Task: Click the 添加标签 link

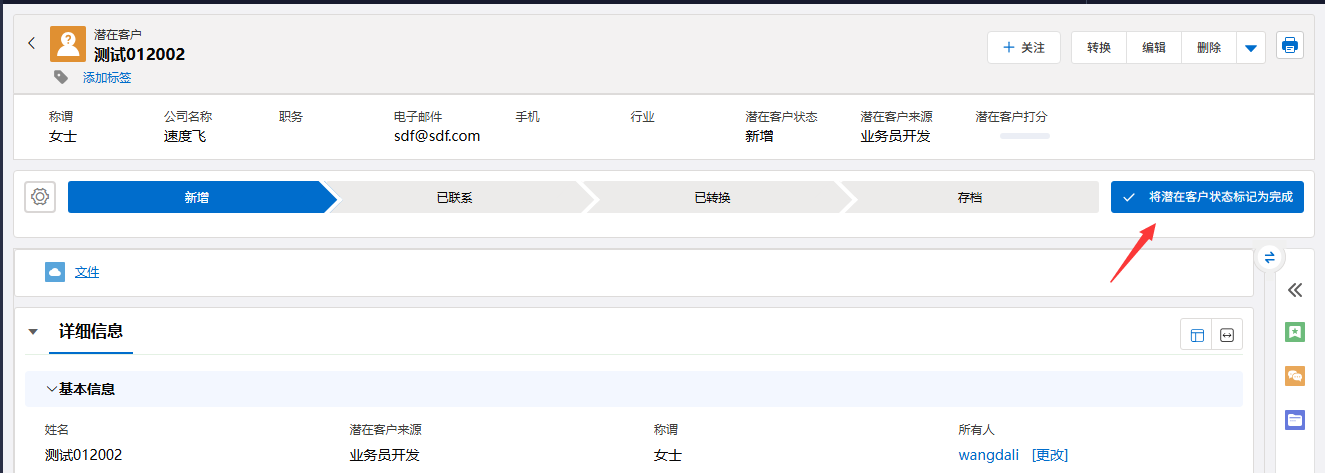Action: tap(107, 77)
